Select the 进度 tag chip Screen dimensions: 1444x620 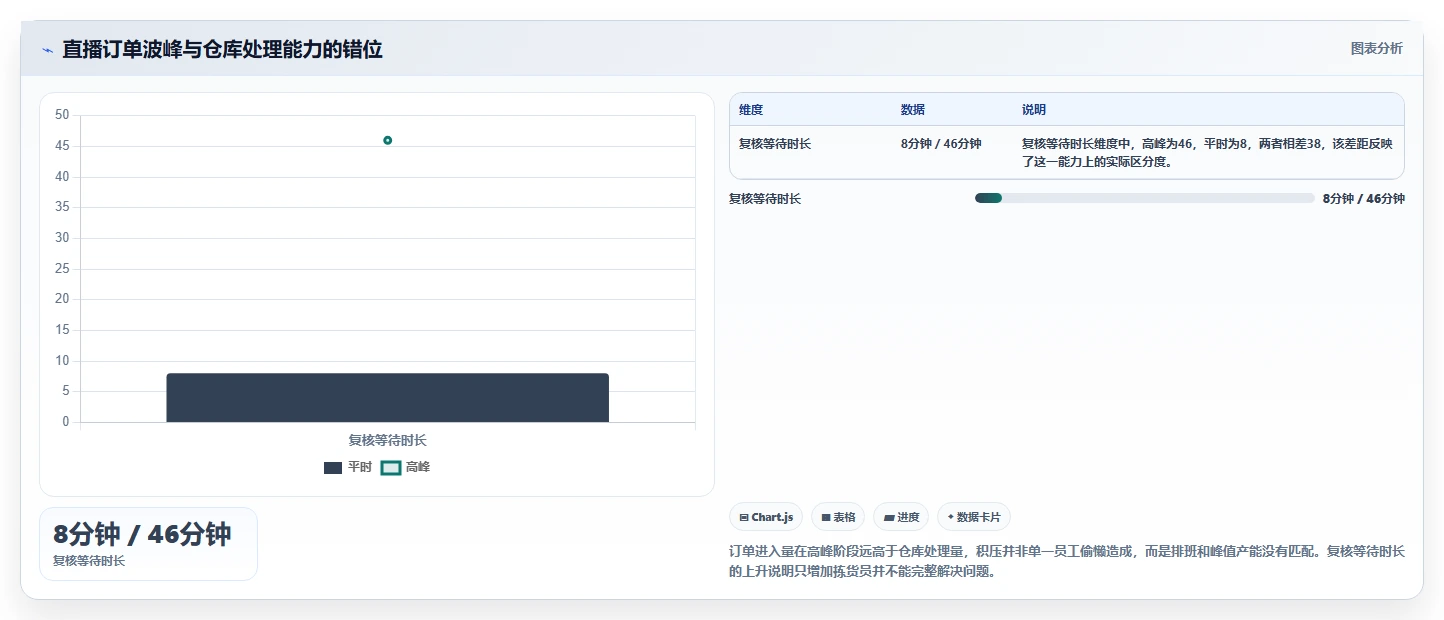(901, 517)
